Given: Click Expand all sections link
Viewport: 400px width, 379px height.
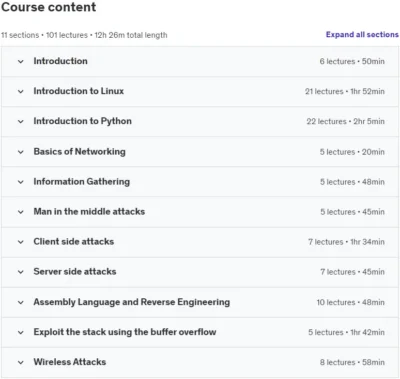Looking at the screenshot, I should coord(362,35).
